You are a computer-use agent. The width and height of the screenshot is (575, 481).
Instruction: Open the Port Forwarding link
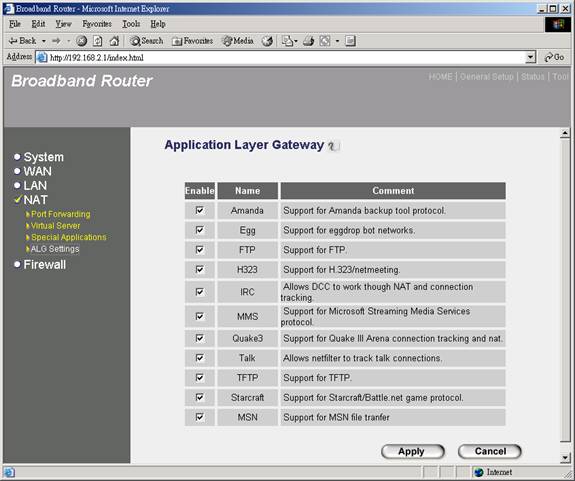click(61, 214)
